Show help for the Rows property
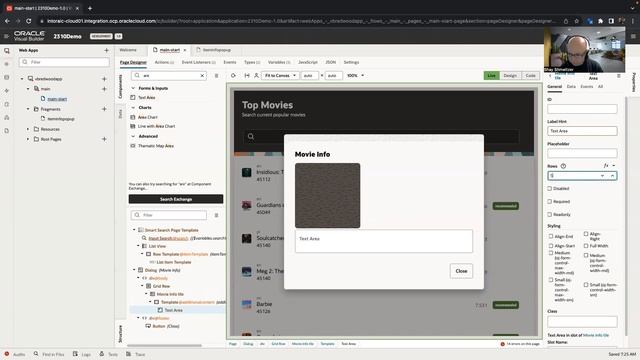This screenshot has width=640, height=360. tap(563, 166)
